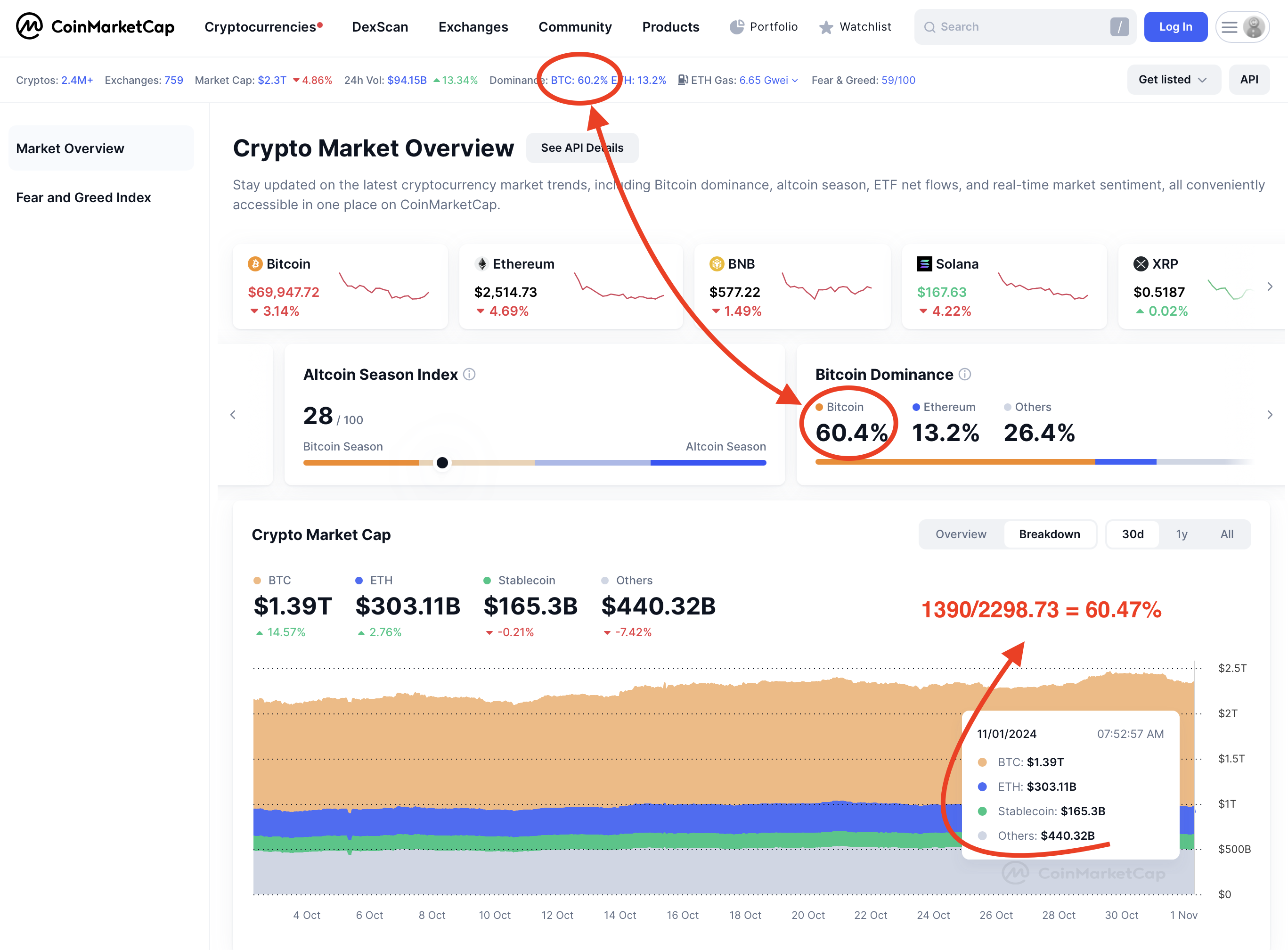Open the Watchlist star icon
The height and width of the screenshot is (950, 1288).
pyautogui.click(x=826, y=27)
